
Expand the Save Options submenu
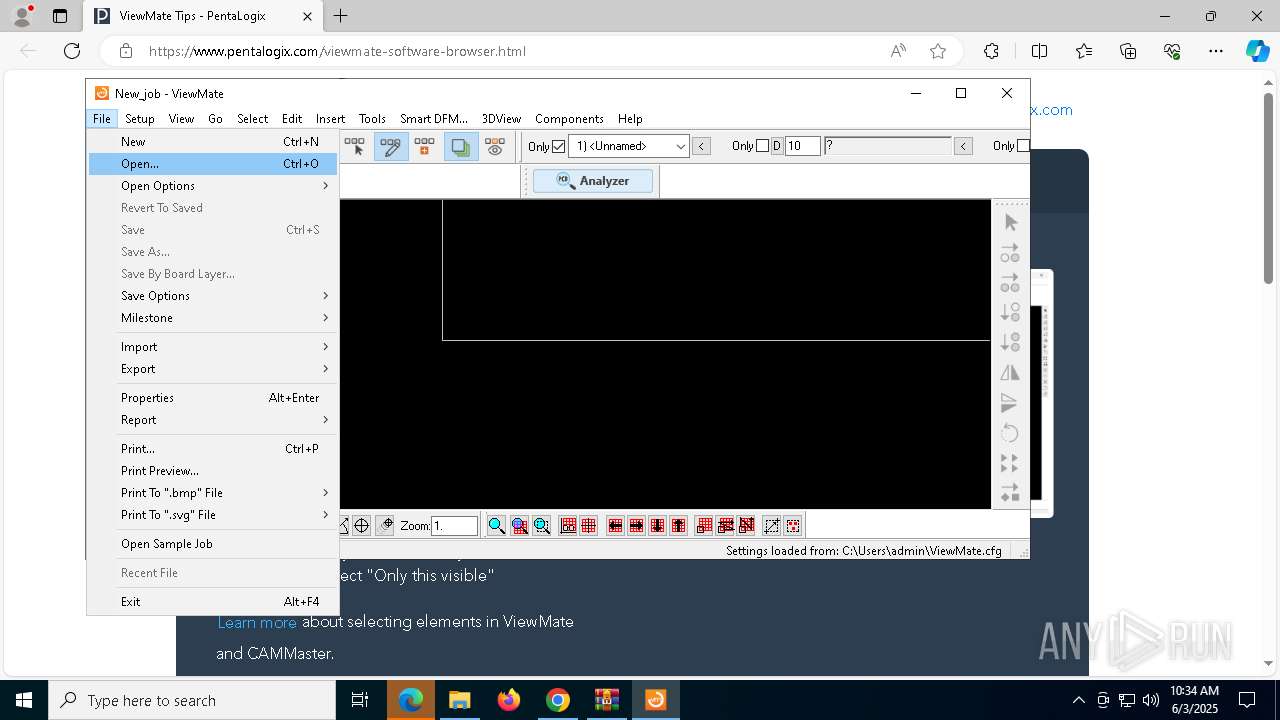[213, 296]
